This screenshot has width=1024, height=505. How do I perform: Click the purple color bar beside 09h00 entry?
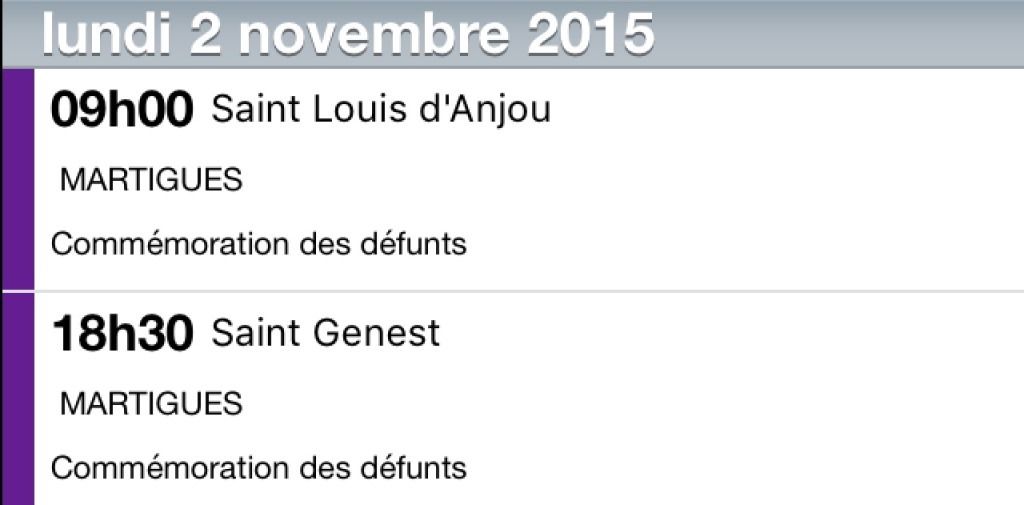18,179
